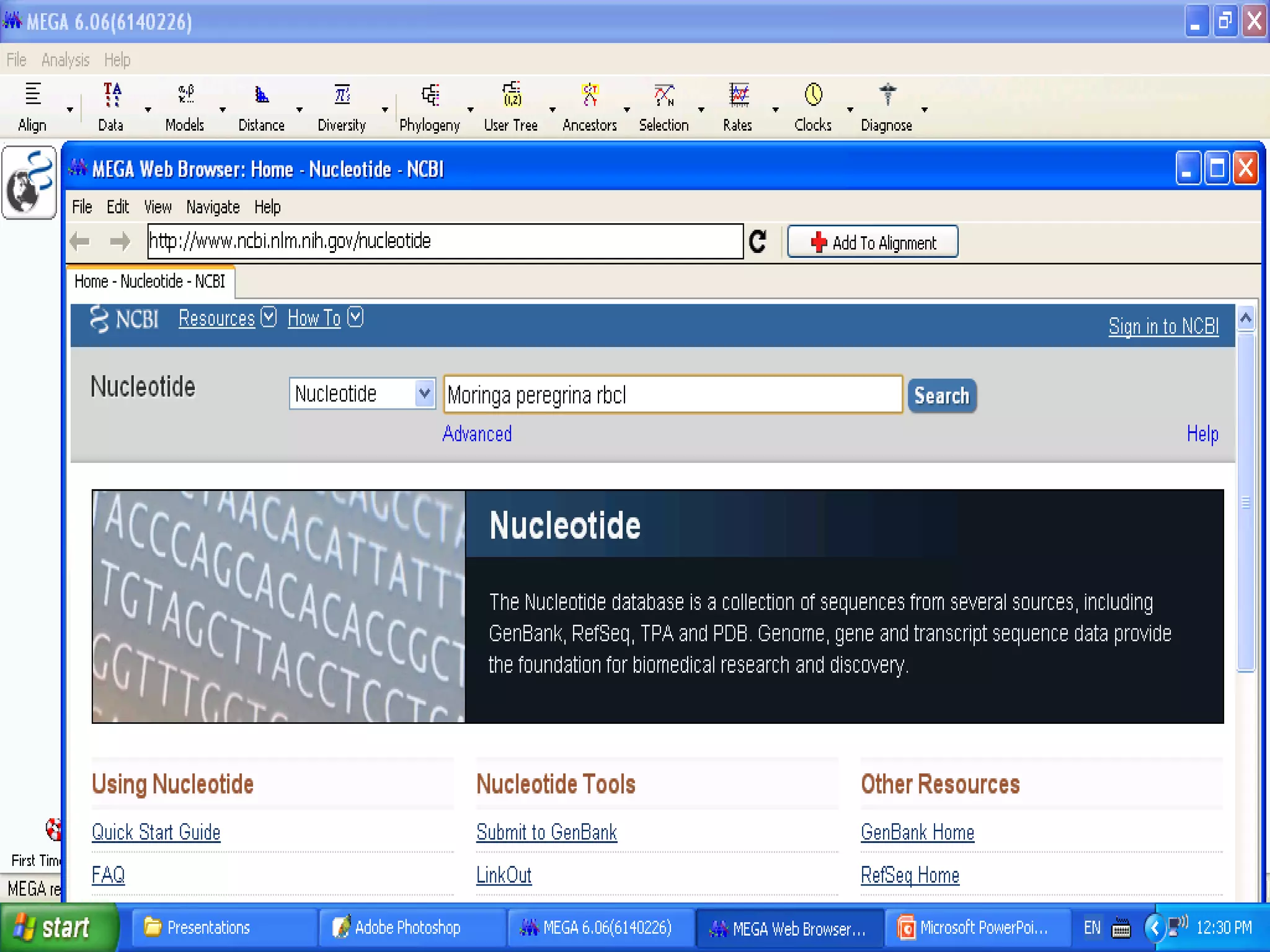The width and height of the screenshot is (1270, 952).
Task: Open the Models toolbar icon
Action: [185, 107]
